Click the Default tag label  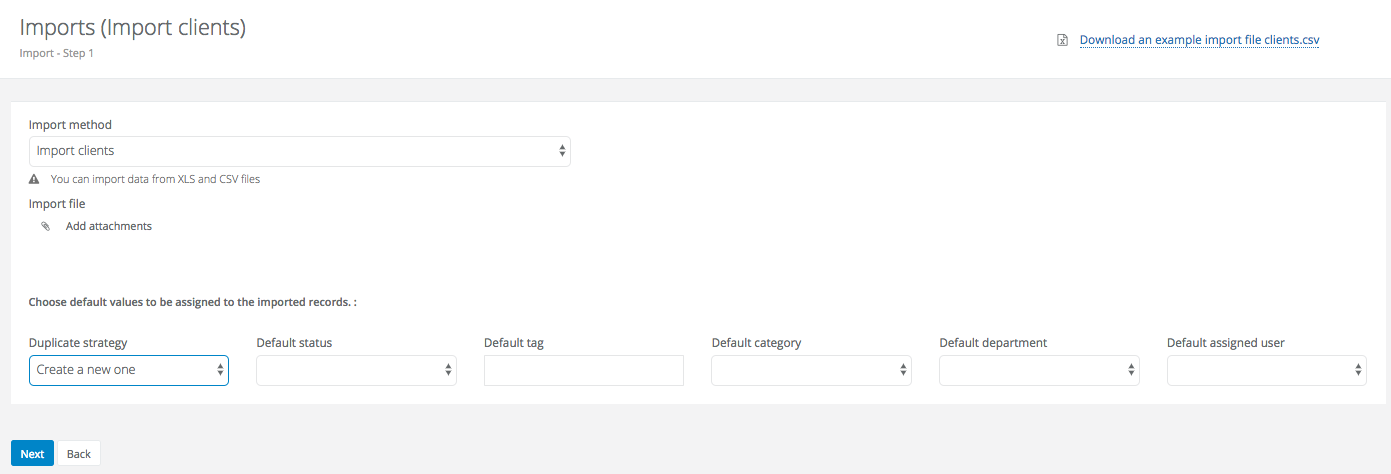point(513,343)
